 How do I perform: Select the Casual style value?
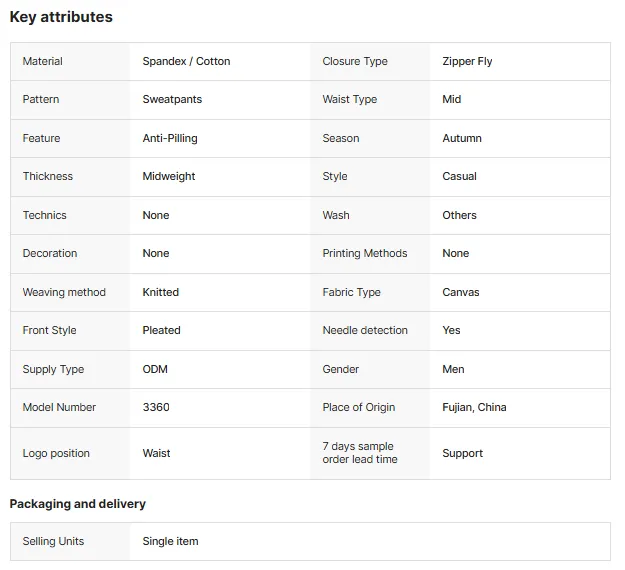tap(459, 176)
